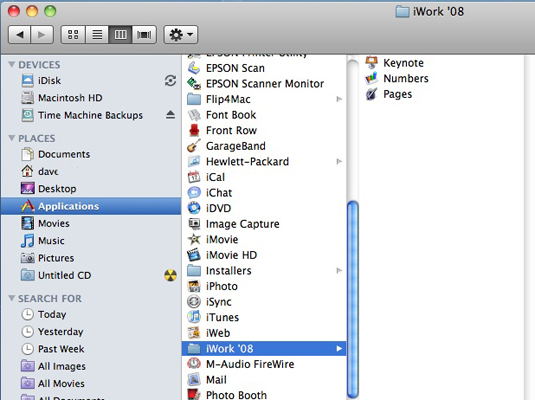This screenshot has width=535, height=400.
Task: Select iWeb application
Action: click(x=264, y=333)
